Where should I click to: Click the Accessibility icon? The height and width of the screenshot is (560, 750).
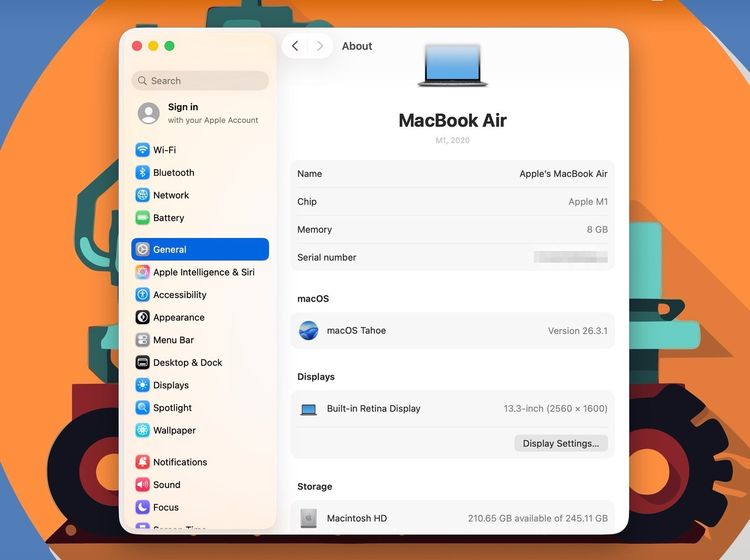coord(143,294)
